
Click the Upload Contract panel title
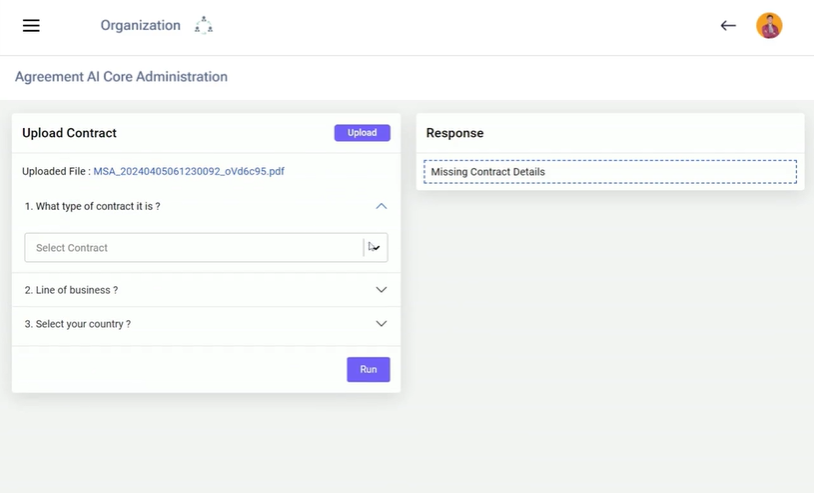(x=69, y=133)
